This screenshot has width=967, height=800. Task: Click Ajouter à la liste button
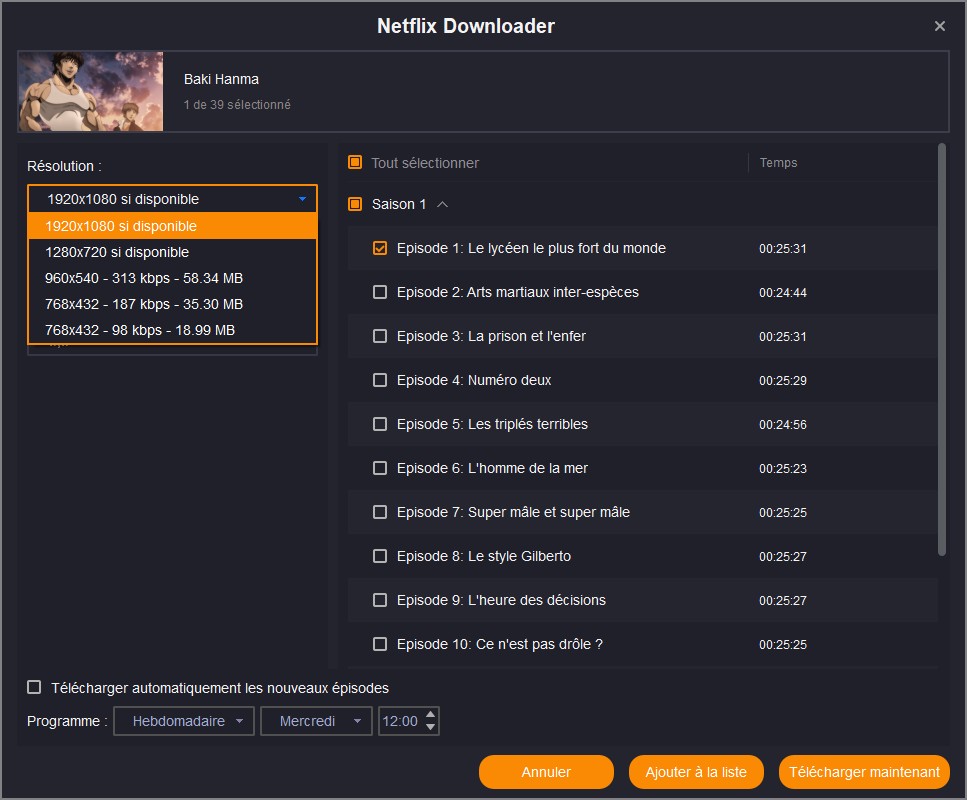[x=696, y=772]
